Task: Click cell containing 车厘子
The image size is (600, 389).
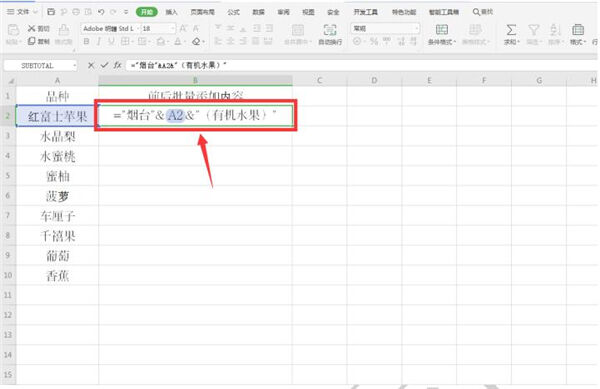Action: [57, 216]
